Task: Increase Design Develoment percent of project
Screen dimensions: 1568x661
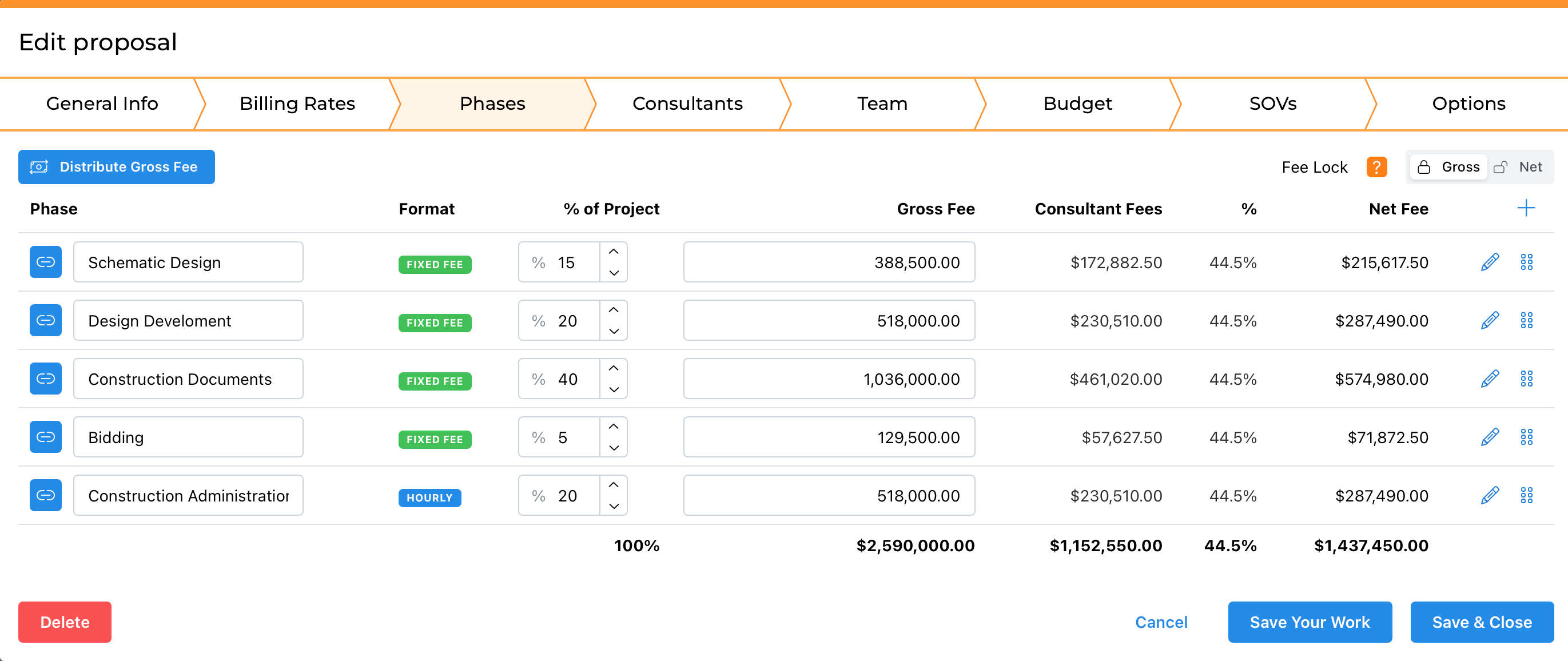Action: pyautogui.click(x=614, y=310)
